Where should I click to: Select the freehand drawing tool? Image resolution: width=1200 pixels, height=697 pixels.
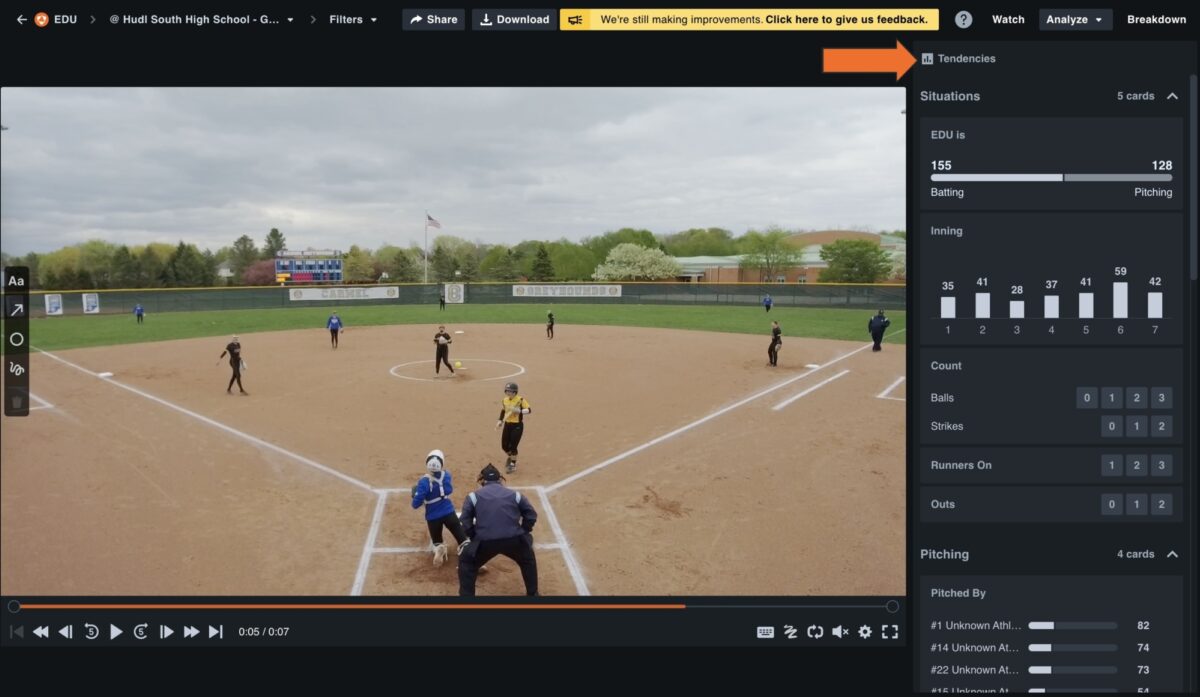pos(16,369)
